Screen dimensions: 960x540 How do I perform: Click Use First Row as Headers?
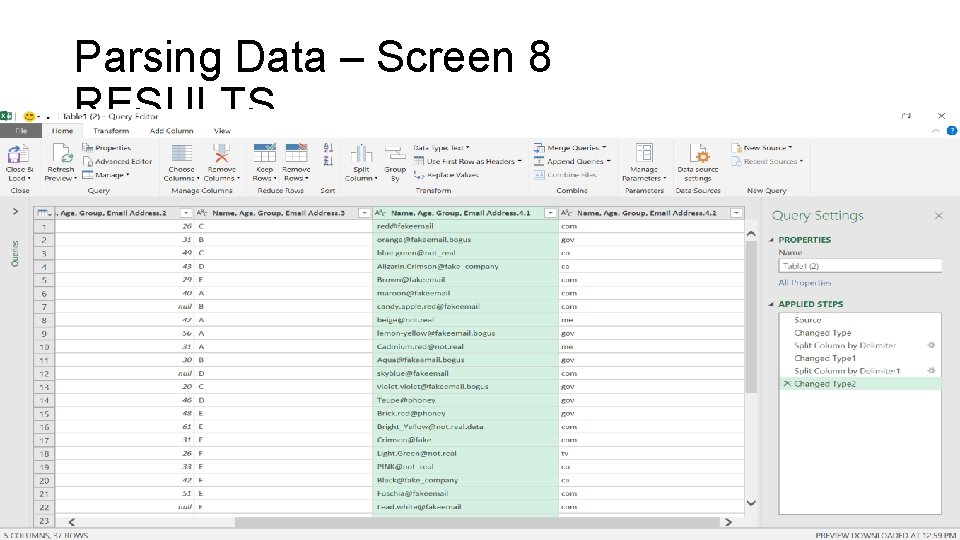click(468, 161)
